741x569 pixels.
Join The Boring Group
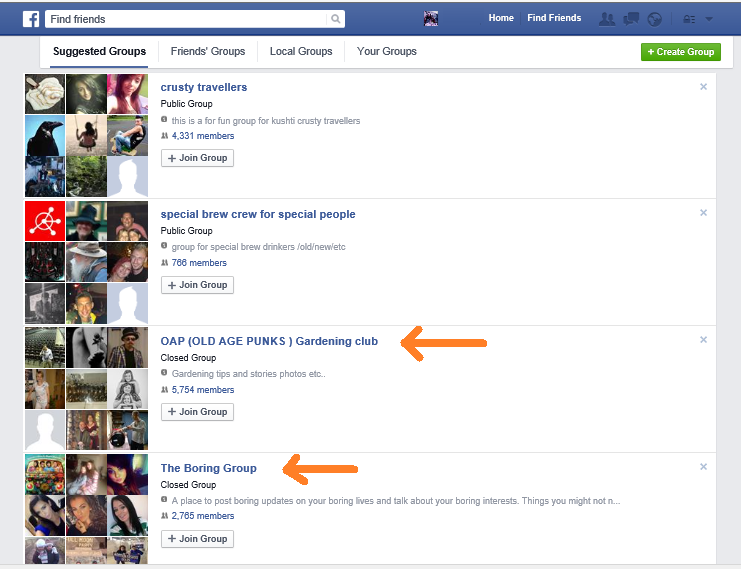click(x=198, y=539)
